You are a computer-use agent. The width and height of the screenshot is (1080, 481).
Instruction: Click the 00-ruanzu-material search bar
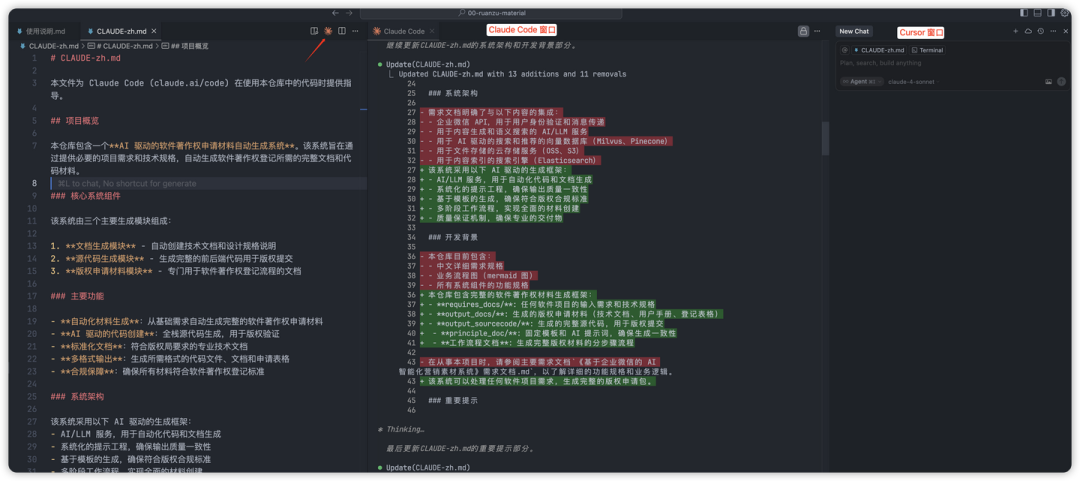pyautogui.click(x=490, y=12)
